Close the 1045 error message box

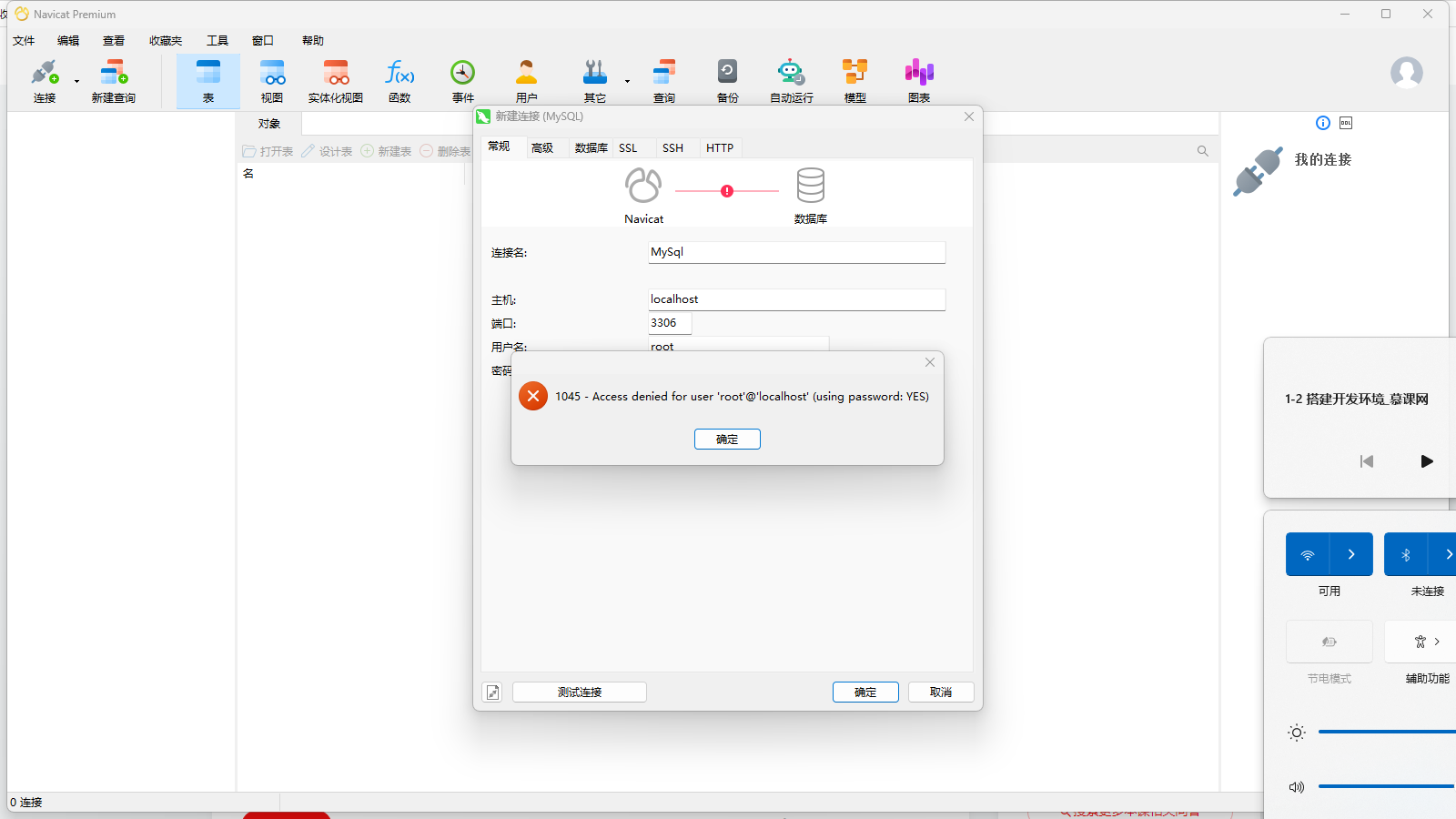(930, 362)
